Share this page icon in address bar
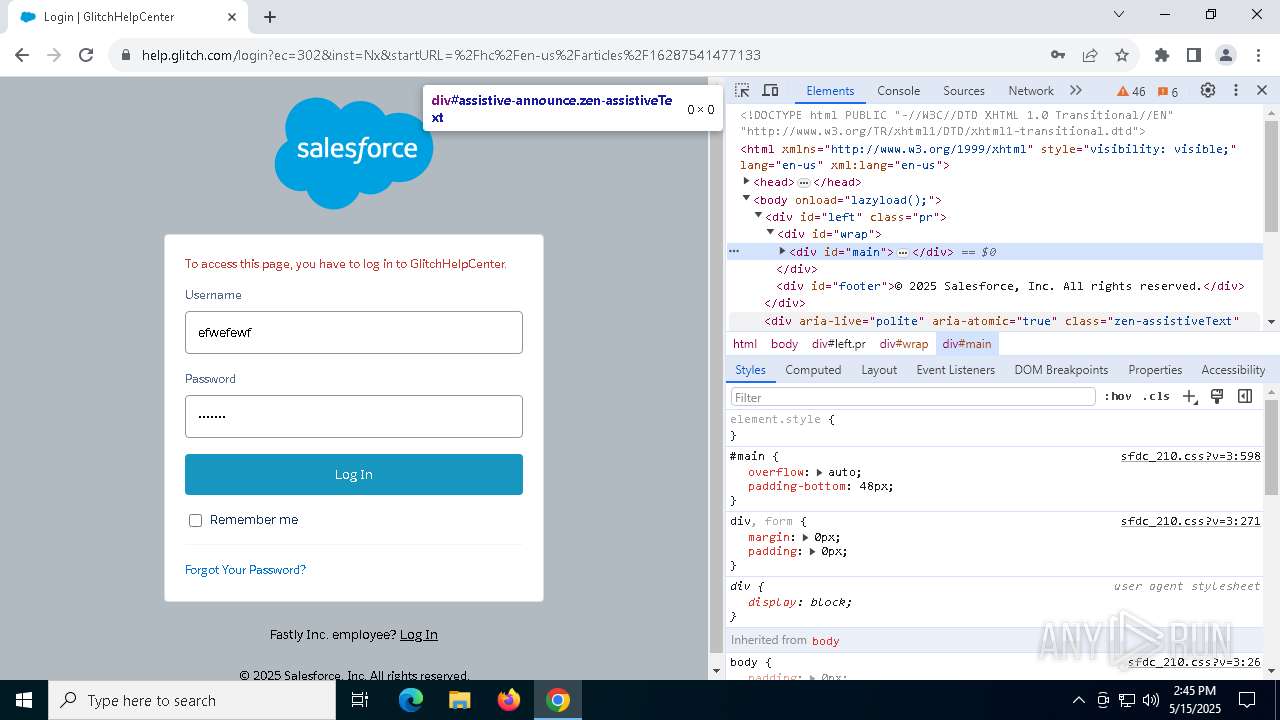1280x720 pixels. pyautogui.click(x=1090, y=55)
